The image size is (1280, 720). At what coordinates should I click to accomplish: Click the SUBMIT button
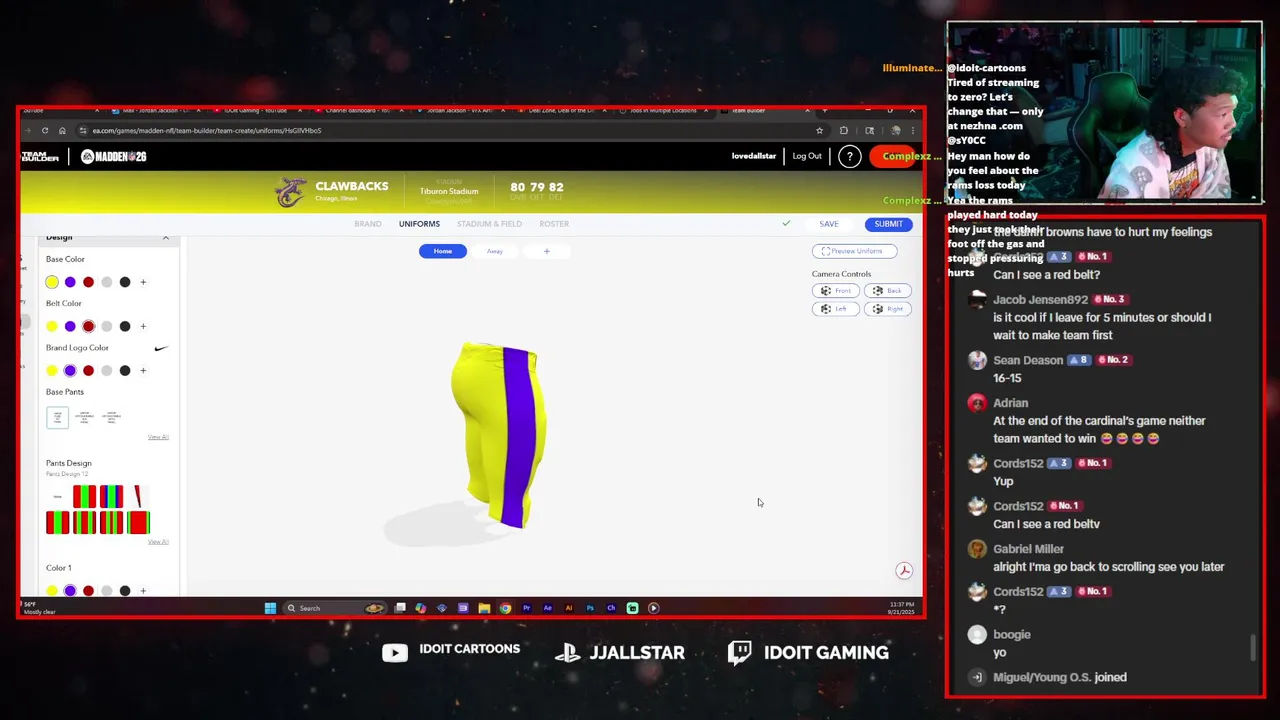[888, 224]
